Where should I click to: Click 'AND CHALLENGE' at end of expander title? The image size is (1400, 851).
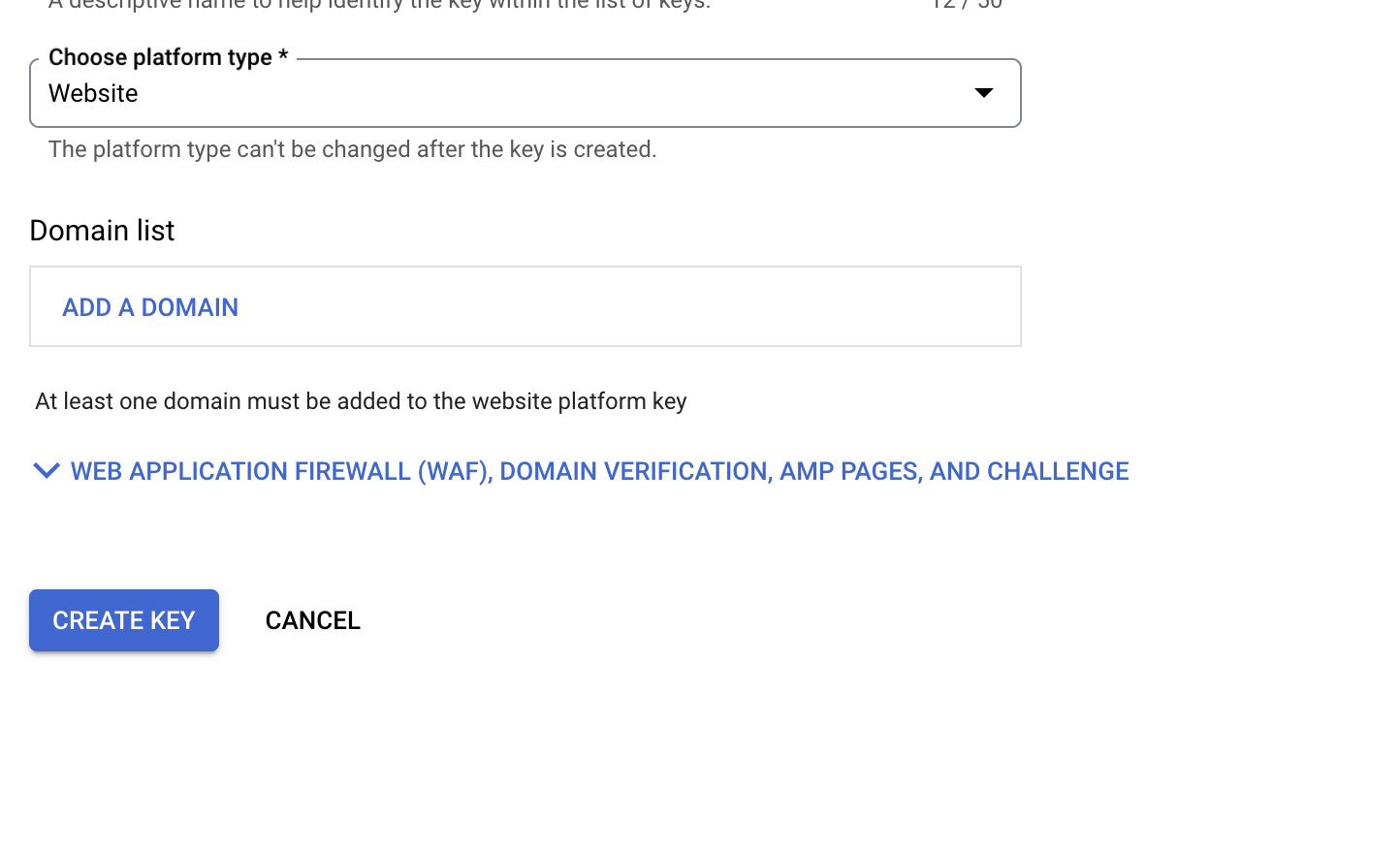[x=1029, y=471]
